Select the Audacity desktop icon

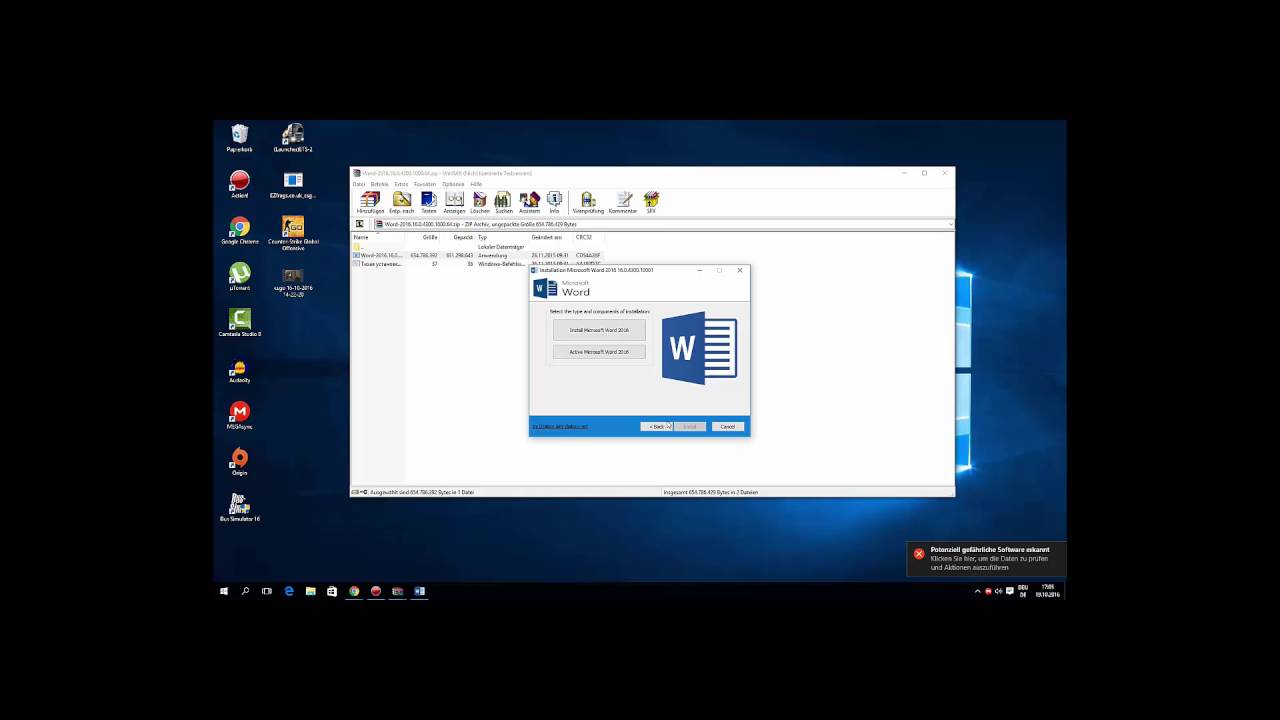tap(240, 371)
